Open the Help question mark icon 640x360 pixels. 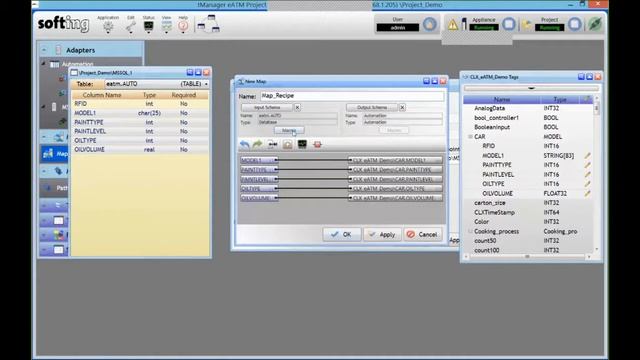tap(183, 27)
